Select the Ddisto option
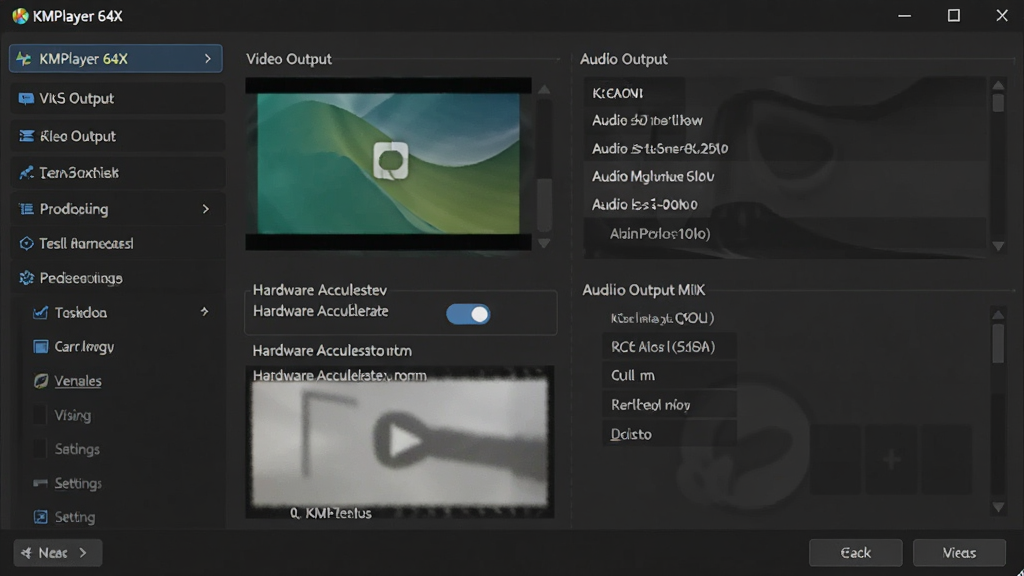Viewport: 1024px width, 576px height. point(669,434)
